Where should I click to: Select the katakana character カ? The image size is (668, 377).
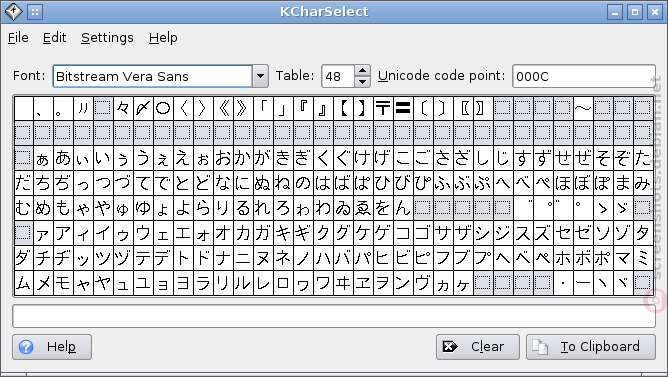pos(243,233)
